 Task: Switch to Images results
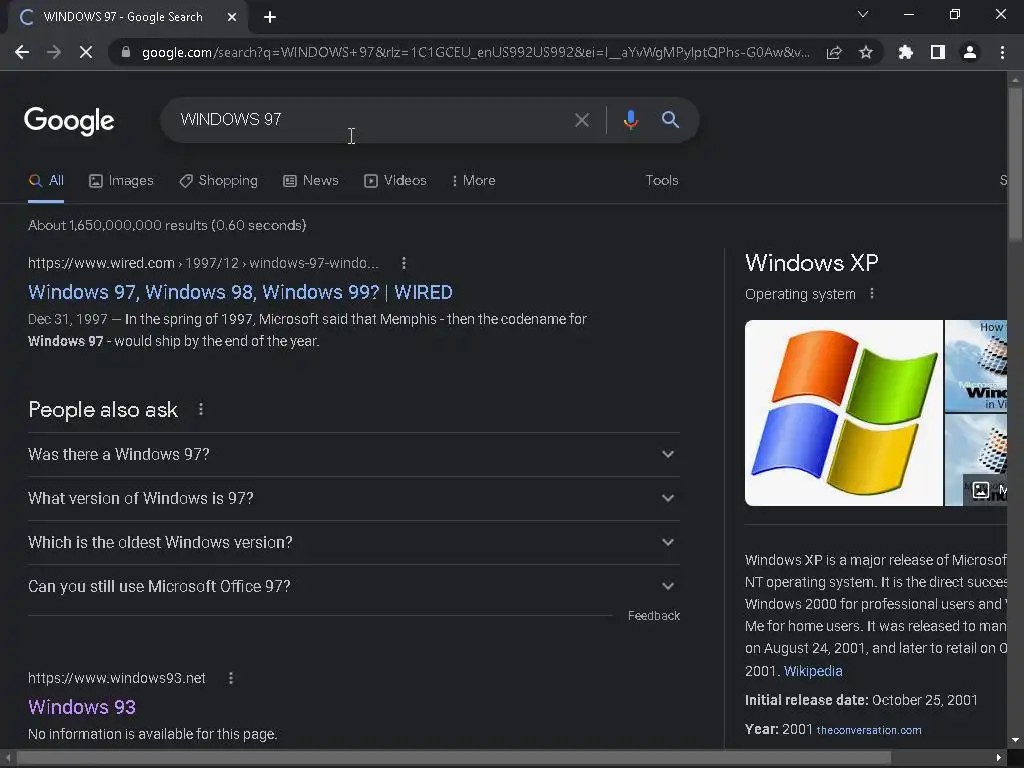[x=121, y=181]
